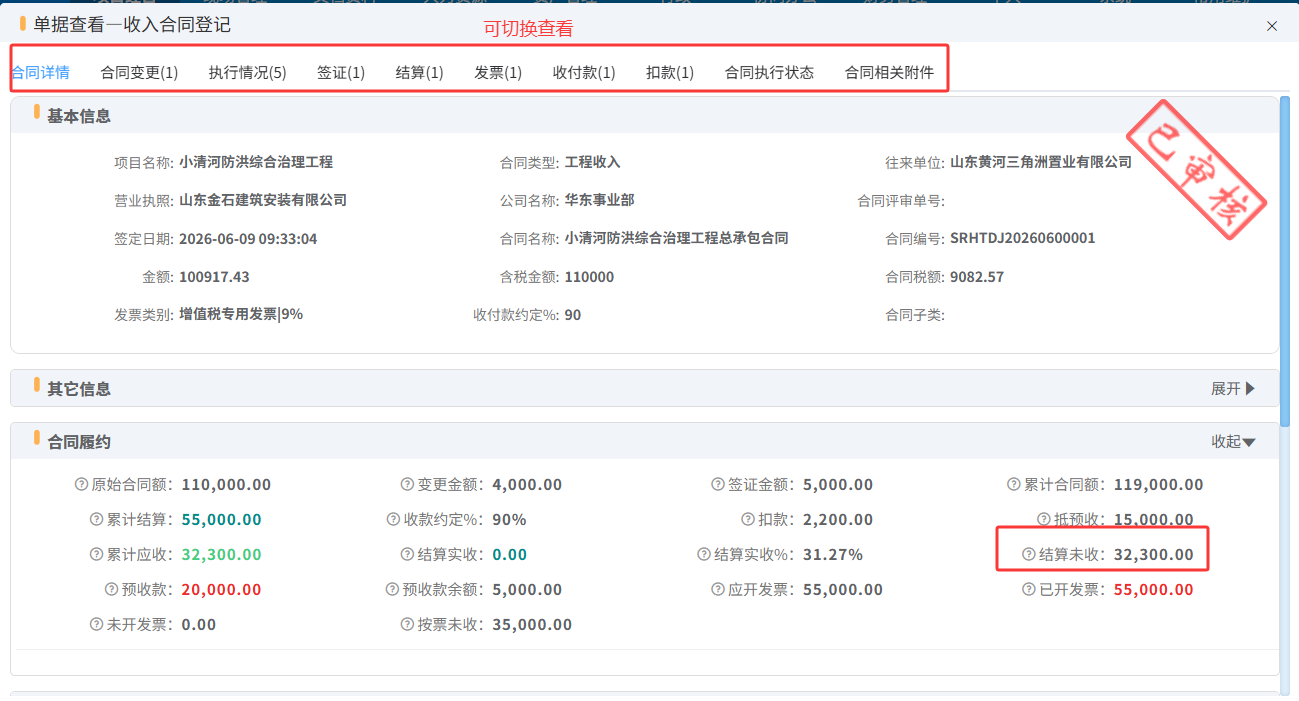1299x701 pixels.
Task: Click the help icon beside 累计合同额
Action: tap(1014, 484)
